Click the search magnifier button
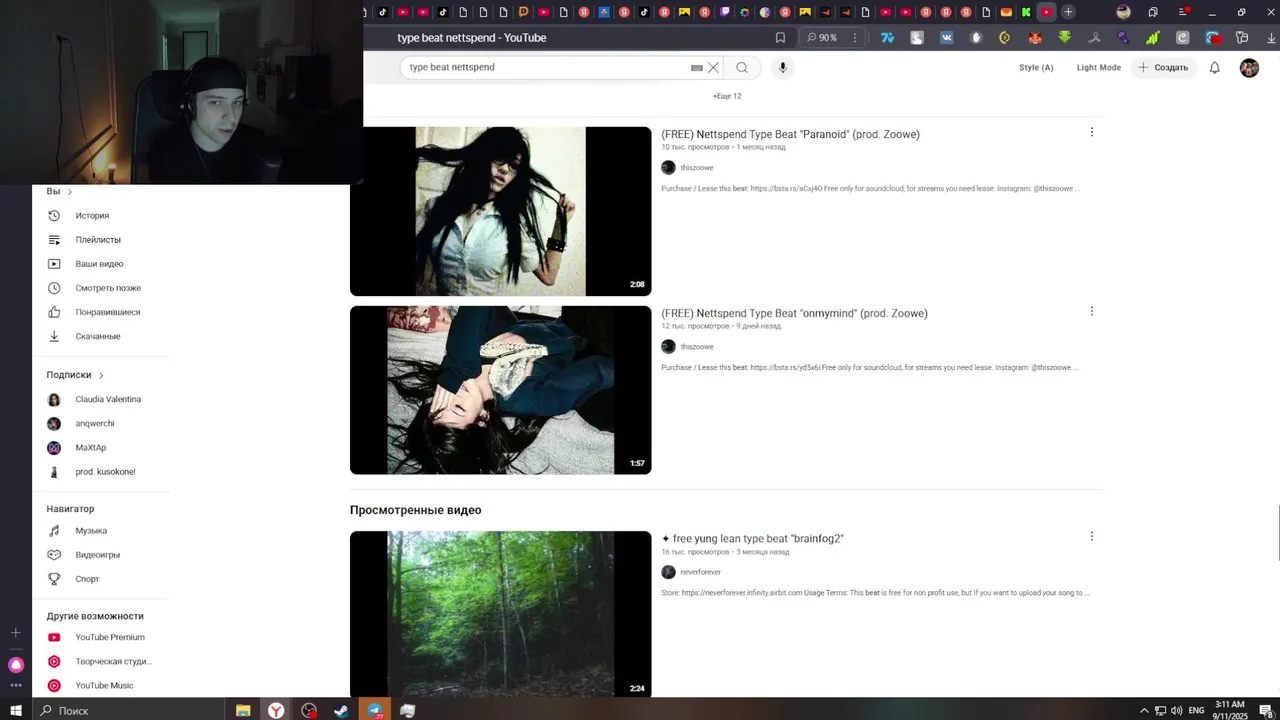Screen dimensions: 1280x720 [742, 67]
